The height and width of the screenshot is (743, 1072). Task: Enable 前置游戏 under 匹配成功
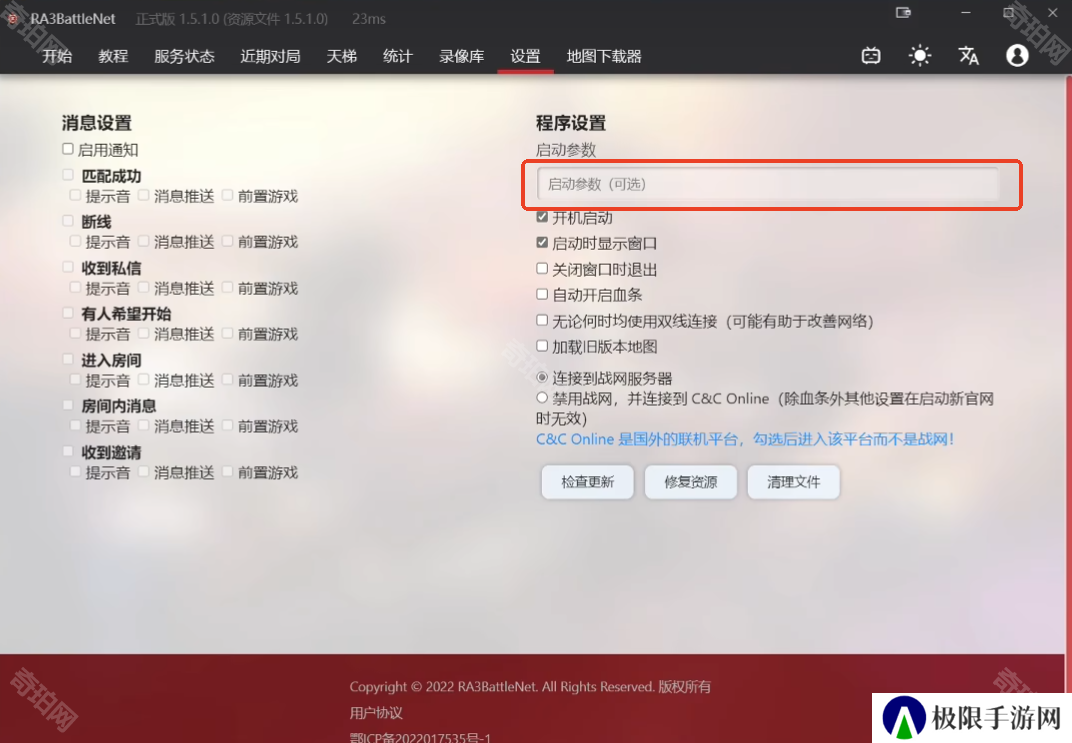point(228,195)
